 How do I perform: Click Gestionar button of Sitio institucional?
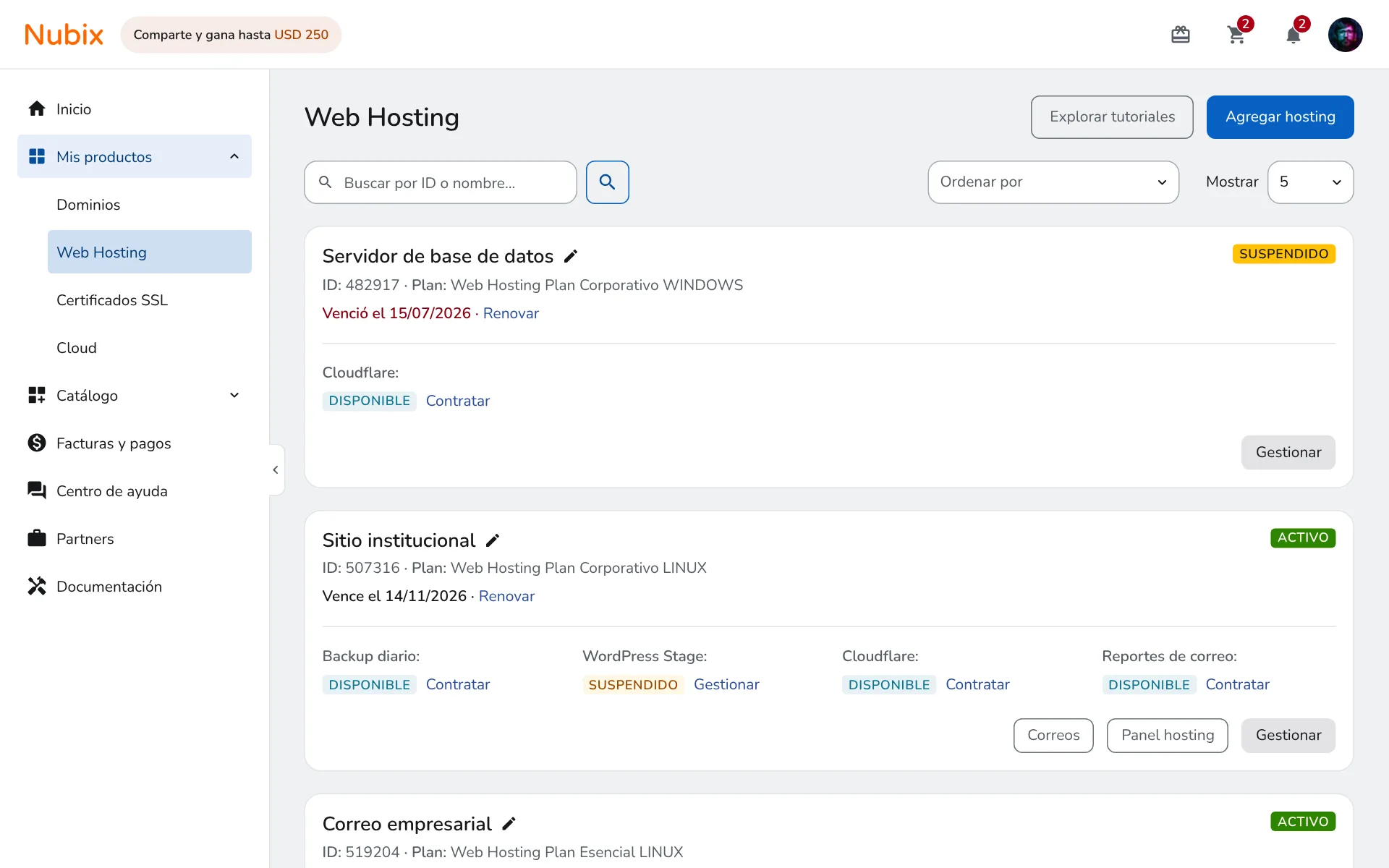pos(1288,736)
